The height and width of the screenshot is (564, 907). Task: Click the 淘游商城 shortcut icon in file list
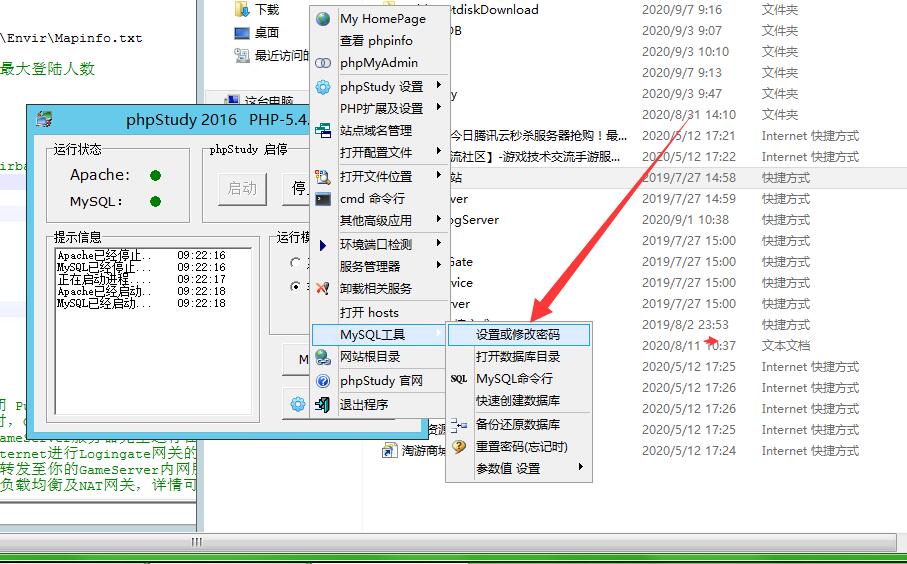tap(390, 450)
